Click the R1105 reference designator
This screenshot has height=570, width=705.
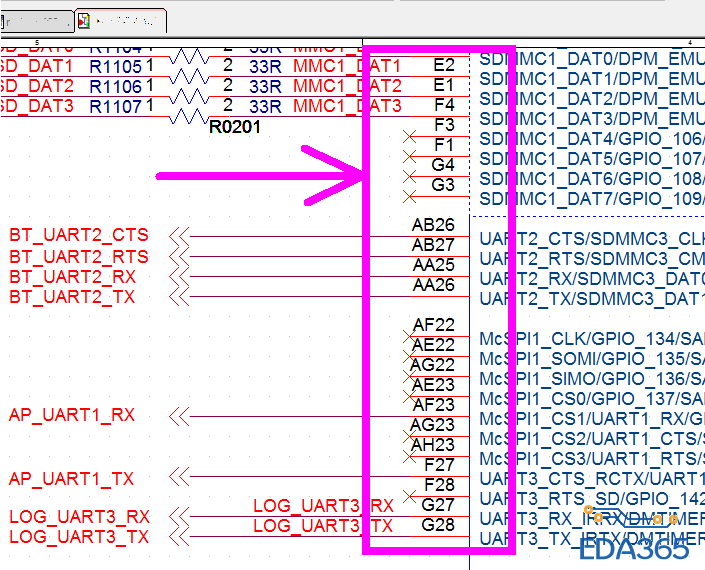tap(116, 67)
